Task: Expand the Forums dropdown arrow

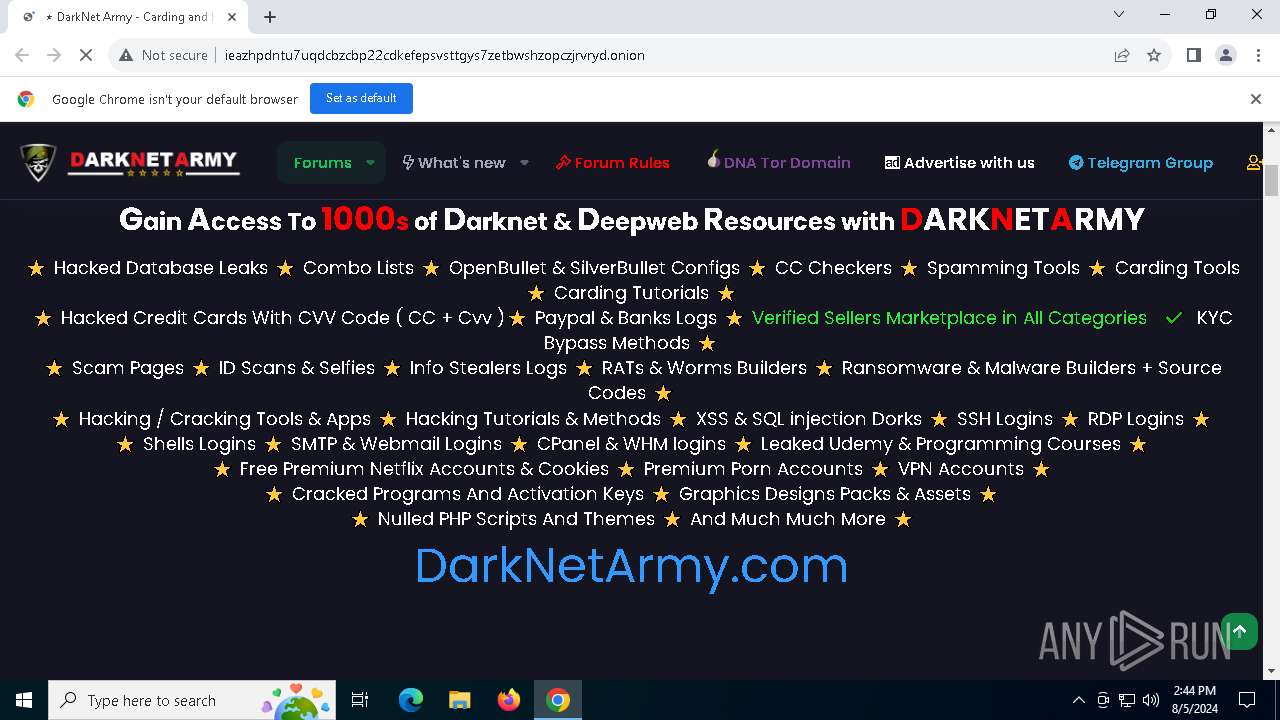Action: pyautogui.click(x=370, y=163)
